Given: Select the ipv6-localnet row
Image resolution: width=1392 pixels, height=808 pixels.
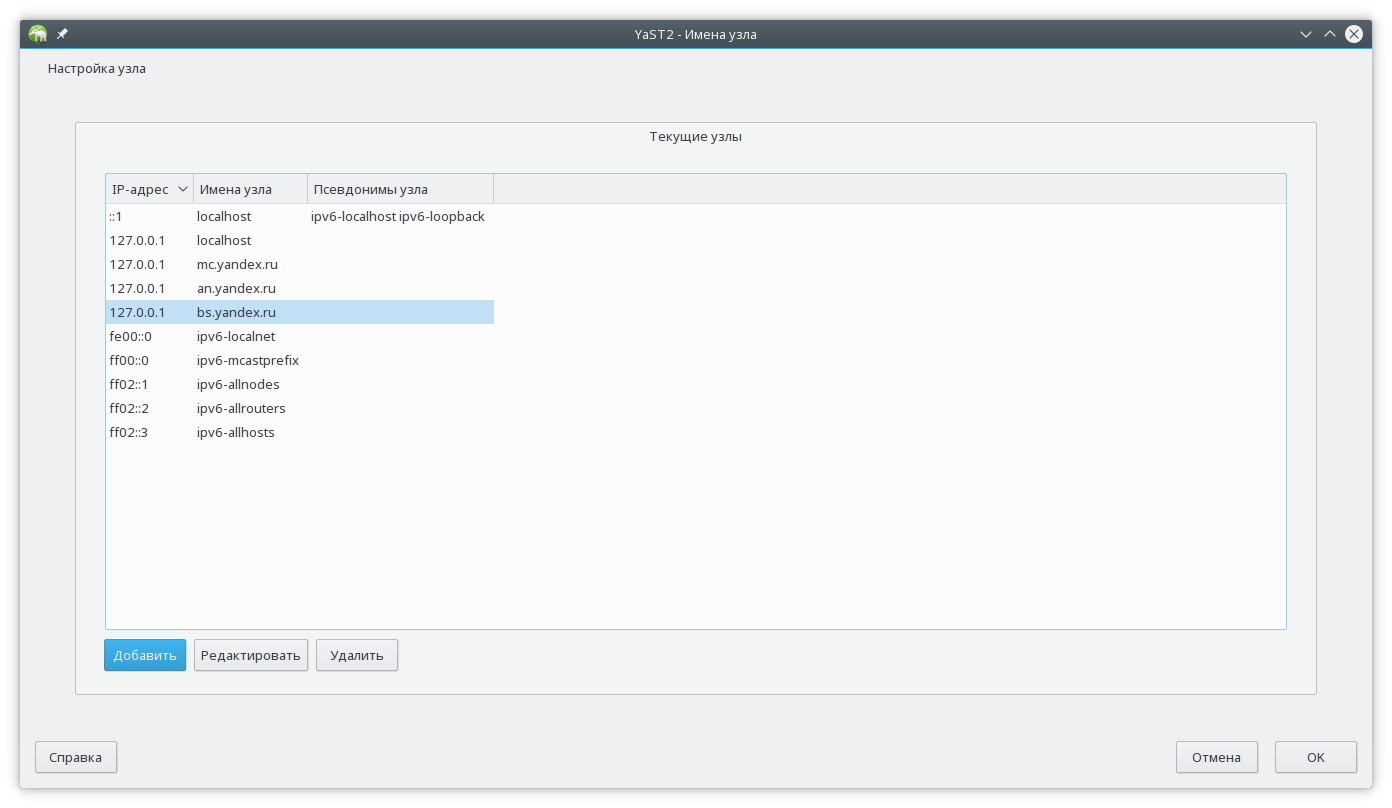Looking at the screenshot, I should [x=300, y=336].
